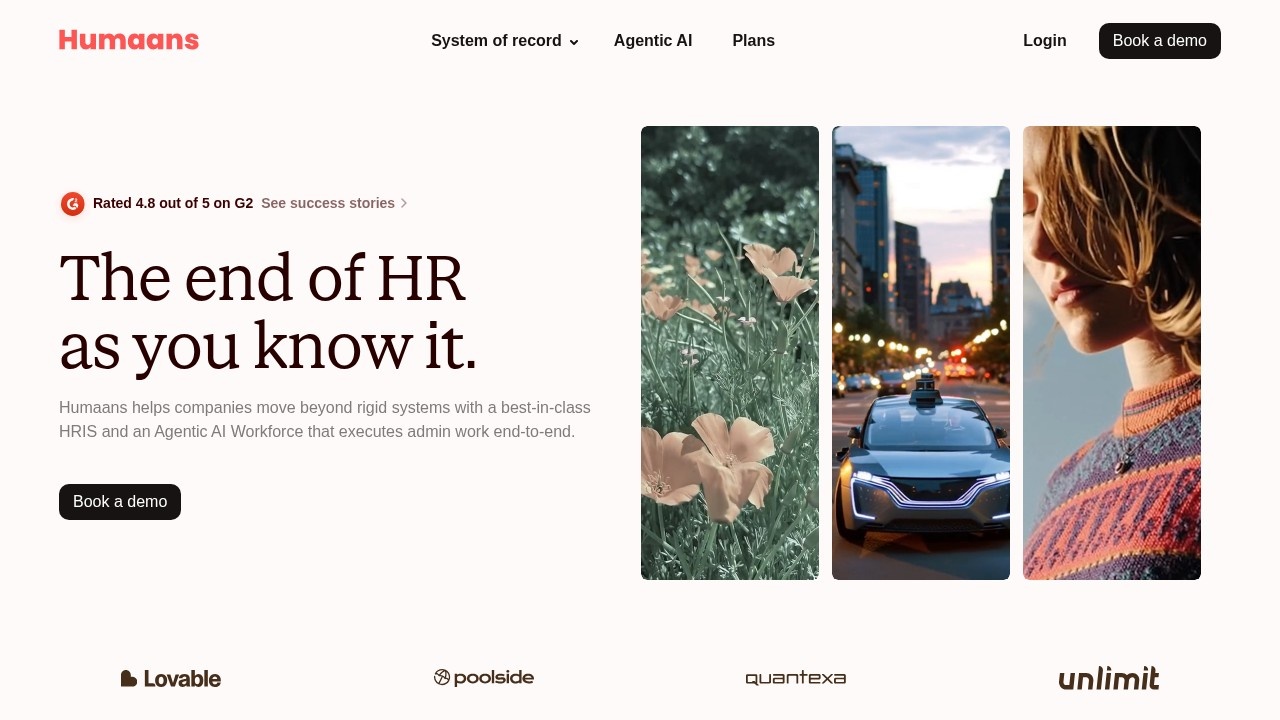Image resolution: width=1280 pixels, height=720 pixels.
Task: Click the unlimit logo
Action: (x=1109, y=678)
